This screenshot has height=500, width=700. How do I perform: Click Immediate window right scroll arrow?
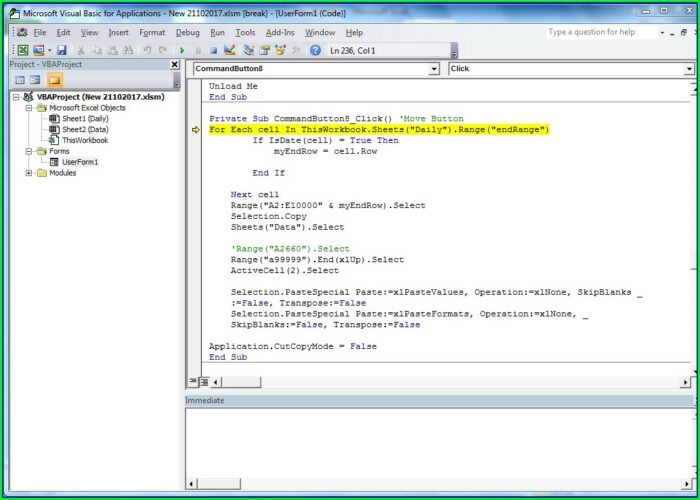pos(686,484)
